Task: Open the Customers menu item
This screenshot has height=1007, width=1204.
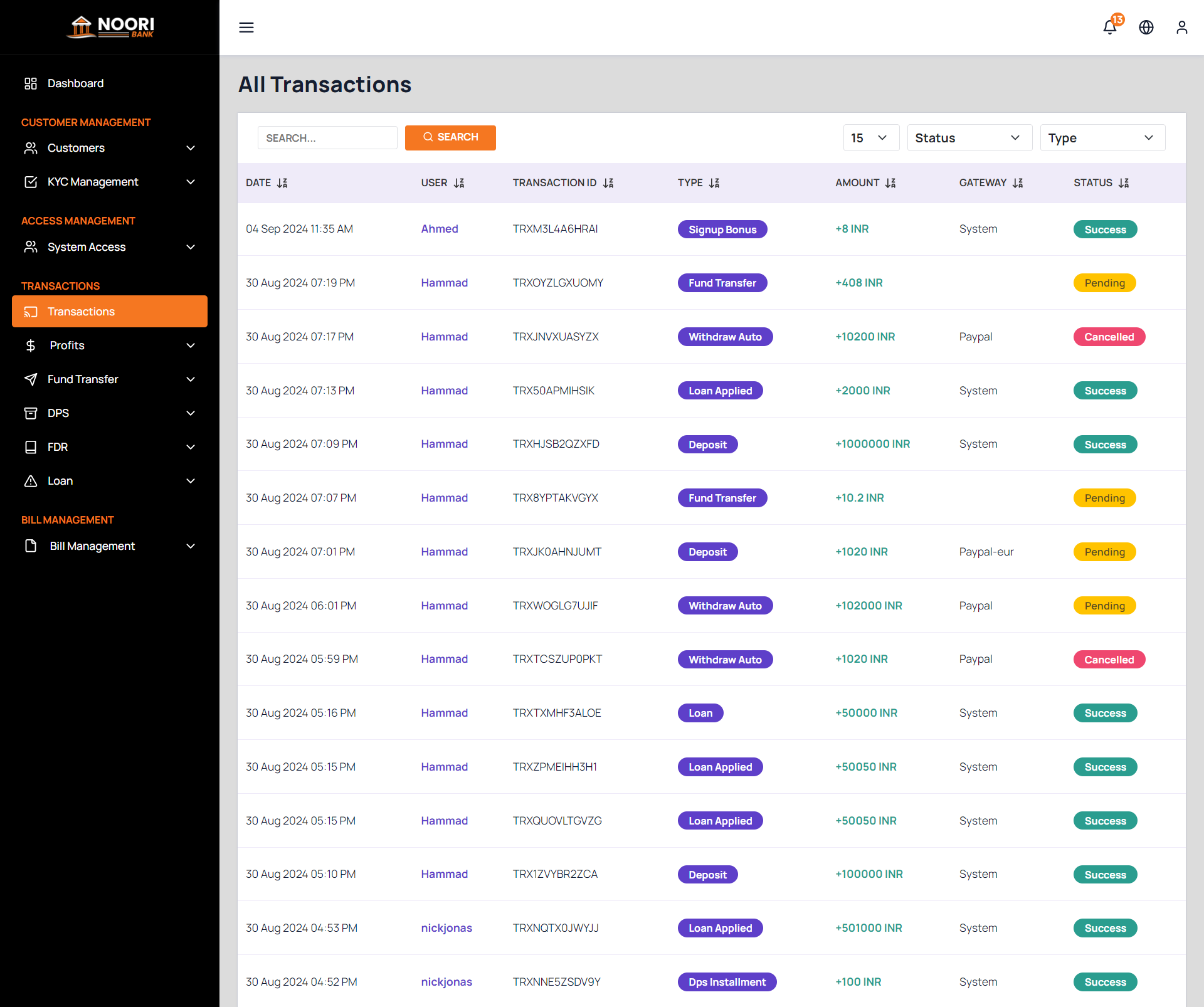Action: point(110,148)
